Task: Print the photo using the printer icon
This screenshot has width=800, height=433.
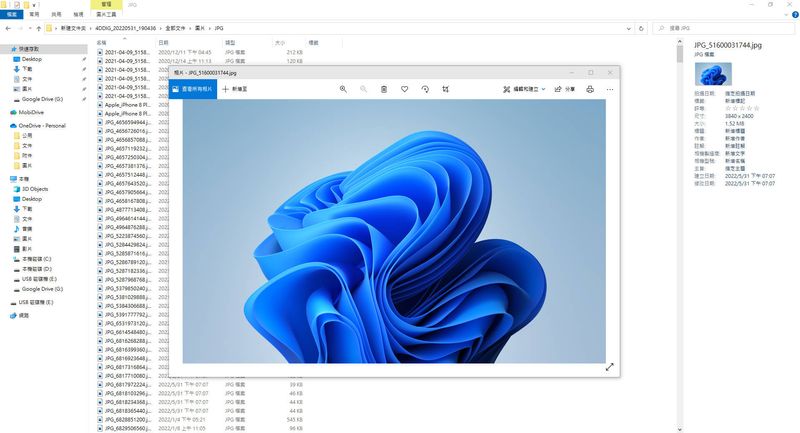Action: [x=590, y=89]
